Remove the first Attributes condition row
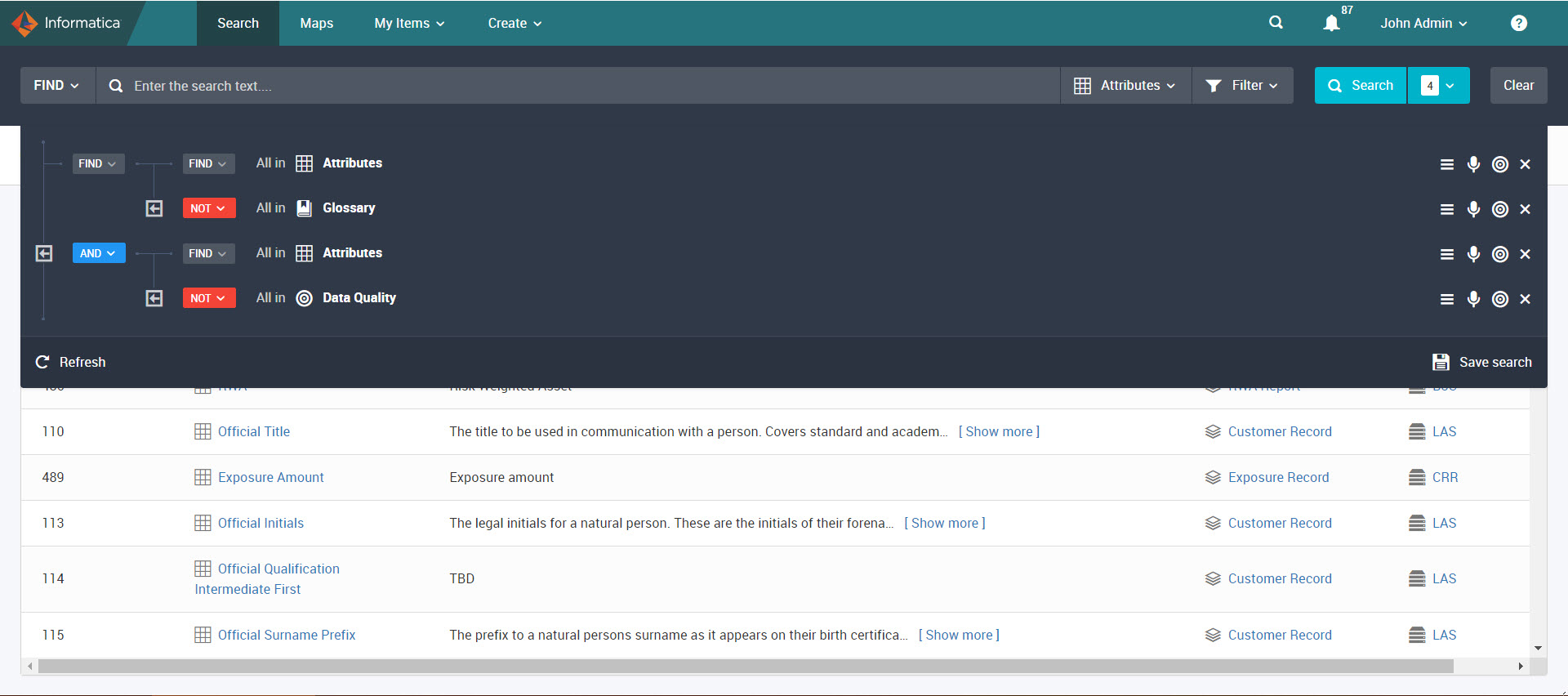Viewport: 1568px width, 696px height. [1525, 164]
